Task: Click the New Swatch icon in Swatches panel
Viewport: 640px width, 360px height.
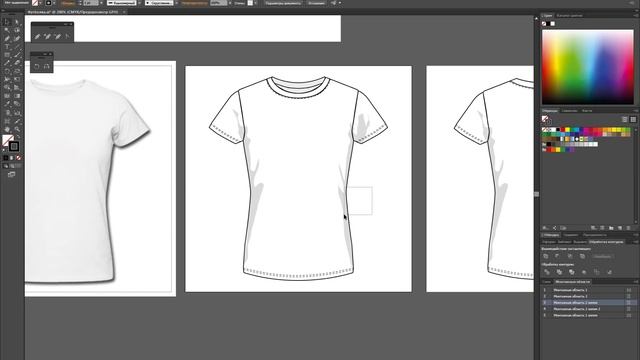Action: [620, 228]
